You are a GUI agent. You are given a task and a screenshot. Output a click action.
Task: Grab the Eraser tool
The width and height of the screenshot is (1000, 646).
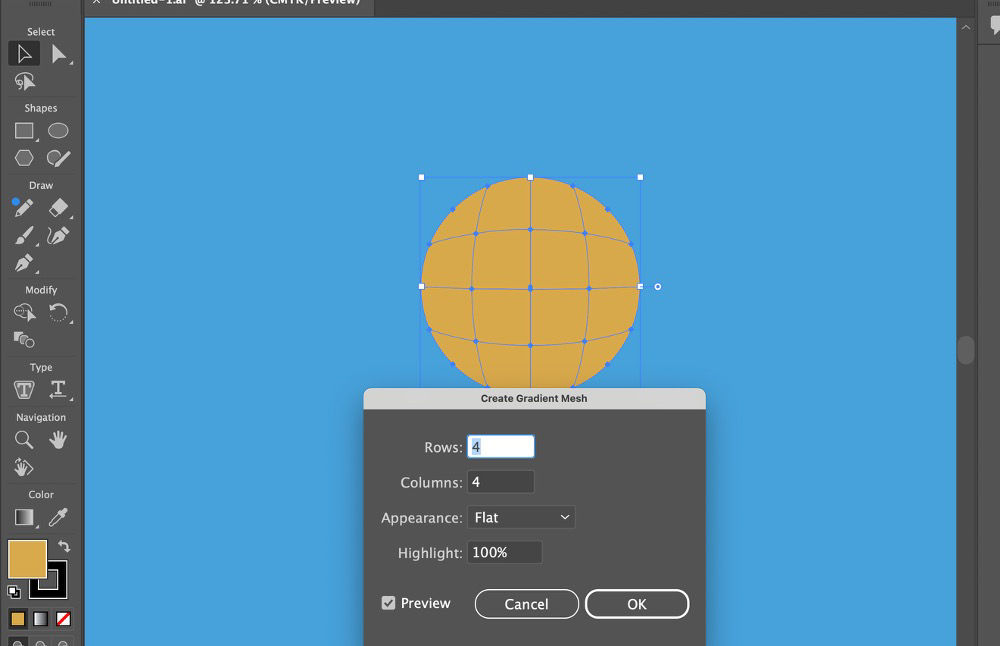click(x=57, y=207)
